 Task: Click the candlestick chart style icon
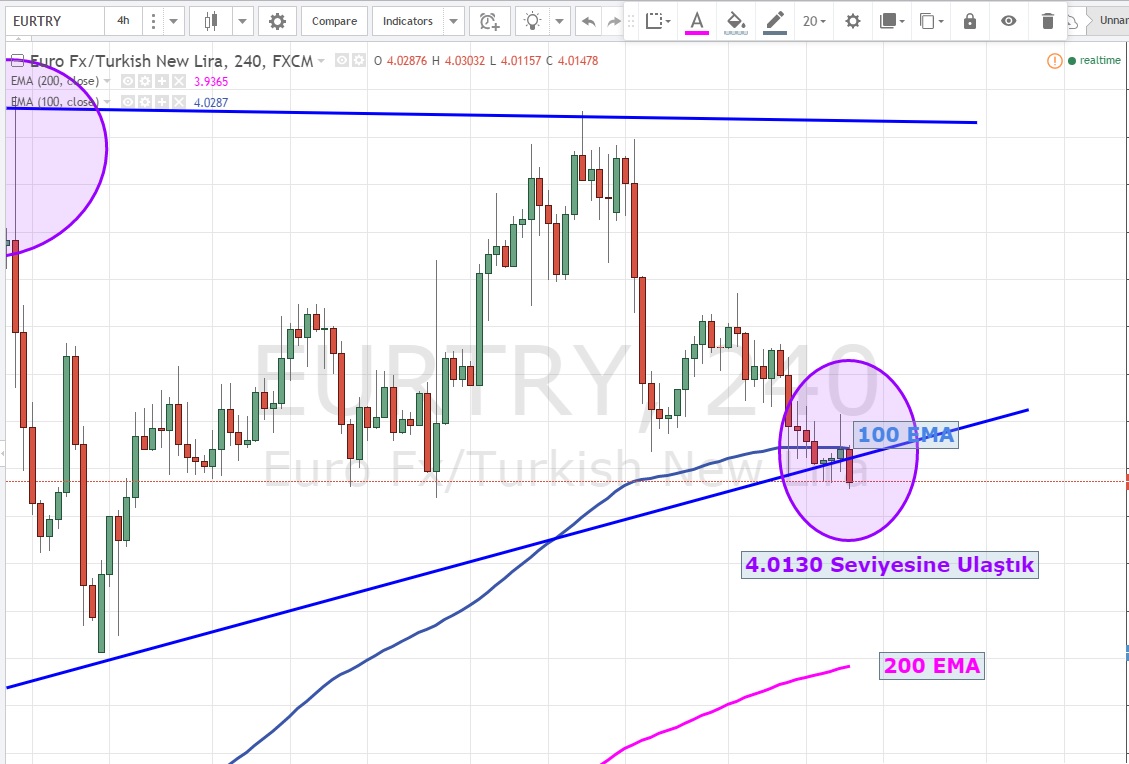click(x=210, y=21)
